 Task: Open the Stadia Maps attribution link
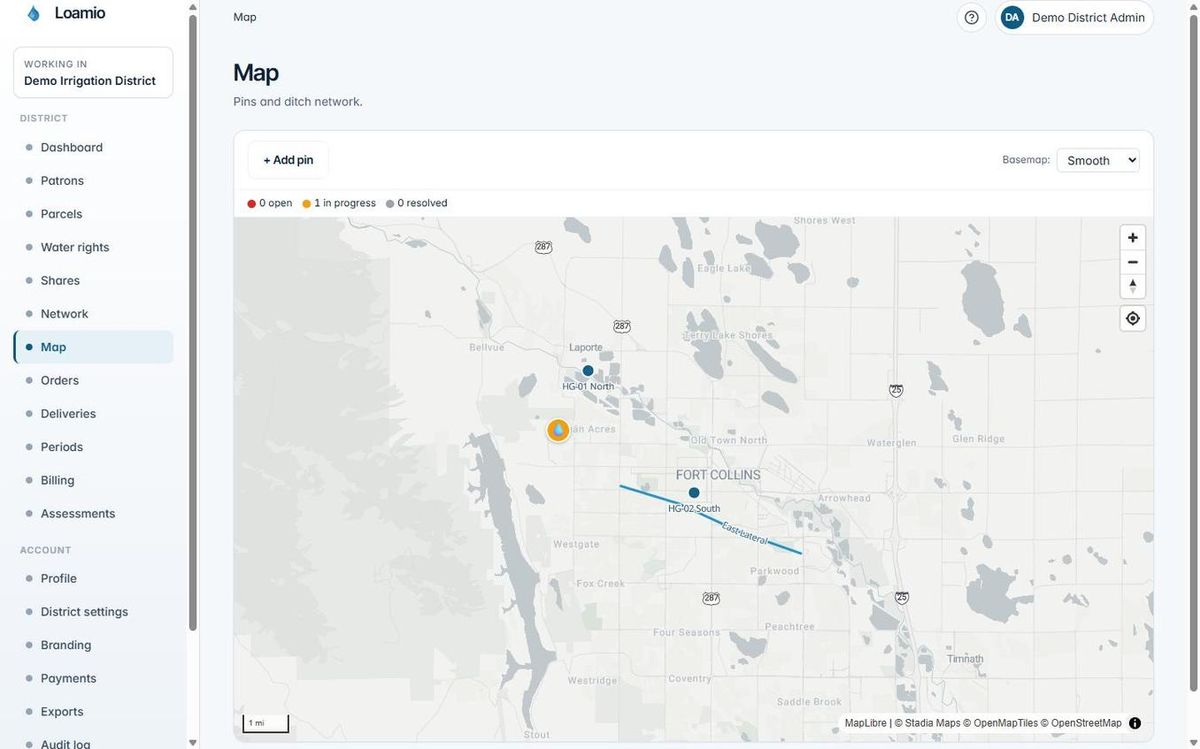point(927,723)
